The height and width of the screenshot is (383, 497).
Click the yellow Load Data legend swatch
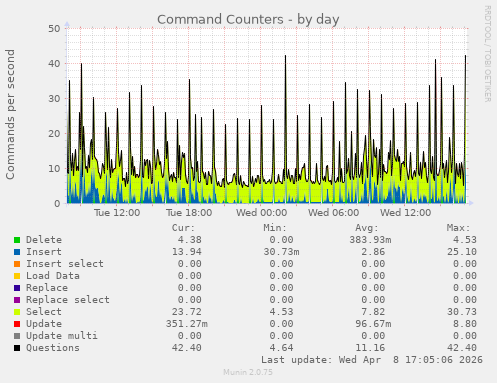[x=17, y=276]
